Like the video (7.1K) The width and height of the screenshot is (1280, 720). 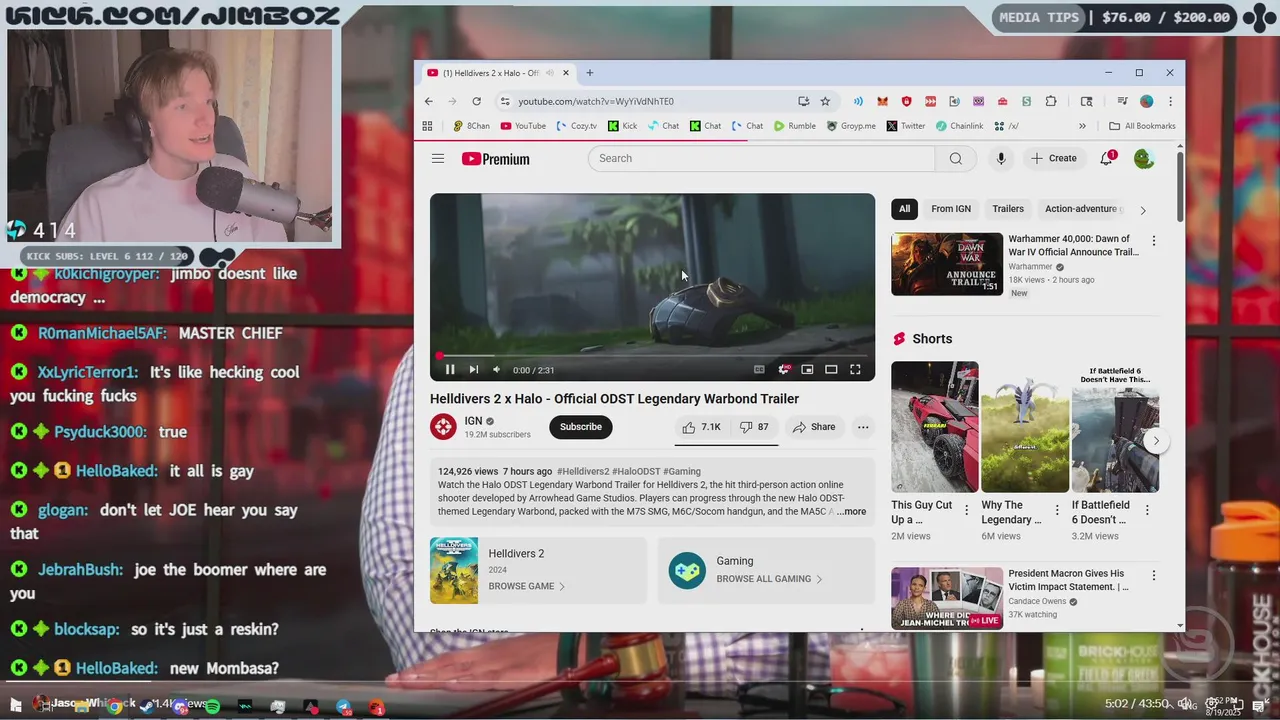[702, 427]
